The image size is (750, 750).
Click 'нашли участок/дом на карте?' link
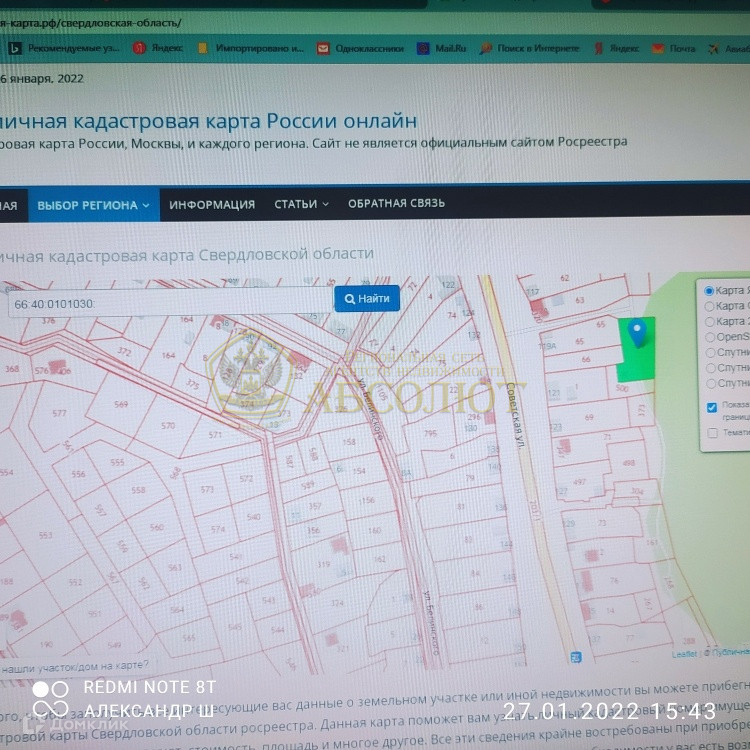[74, 666]
